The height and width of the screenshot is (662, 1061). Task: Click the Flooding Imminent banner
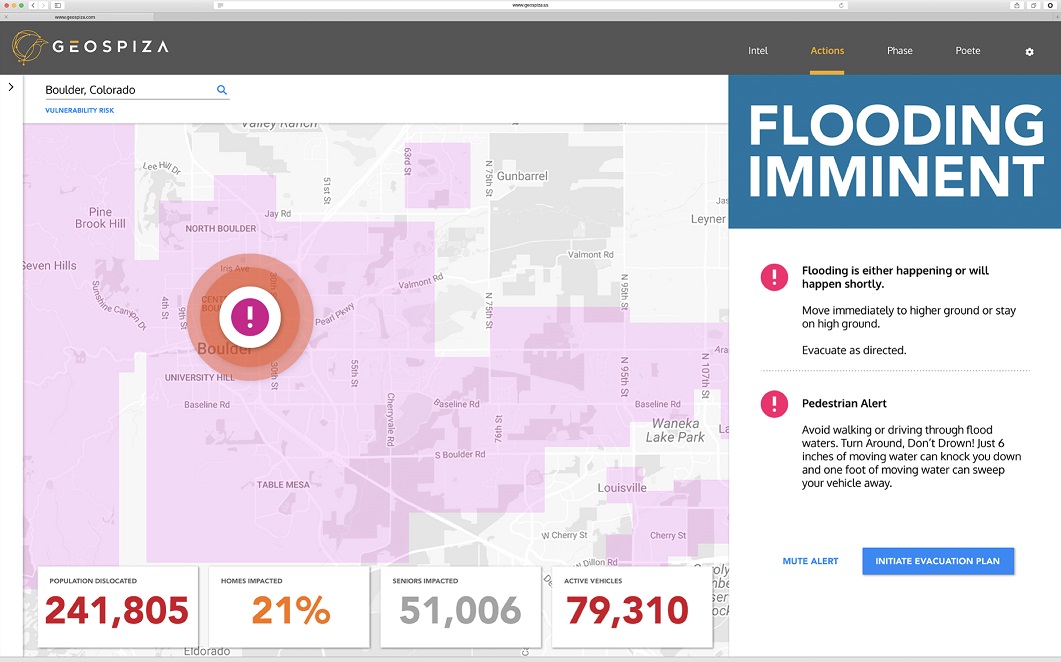[895, 151]
